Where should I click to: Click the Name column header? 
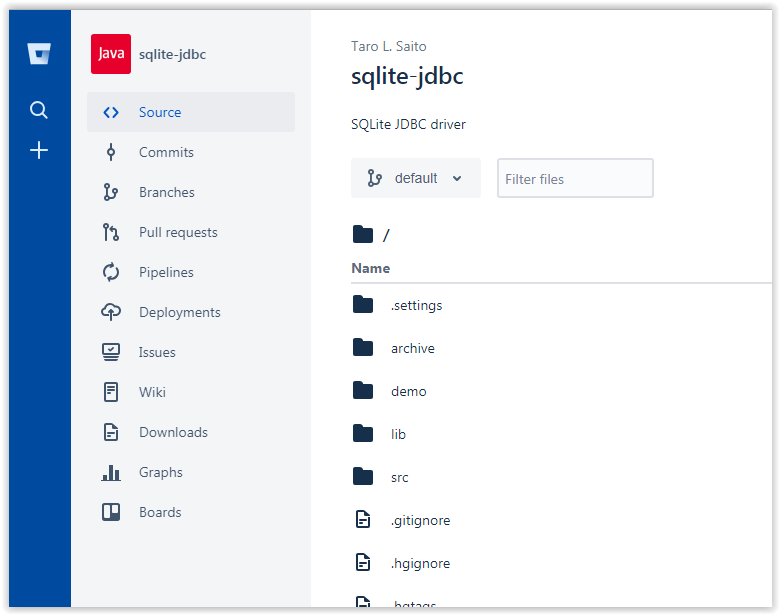[371, 268]
